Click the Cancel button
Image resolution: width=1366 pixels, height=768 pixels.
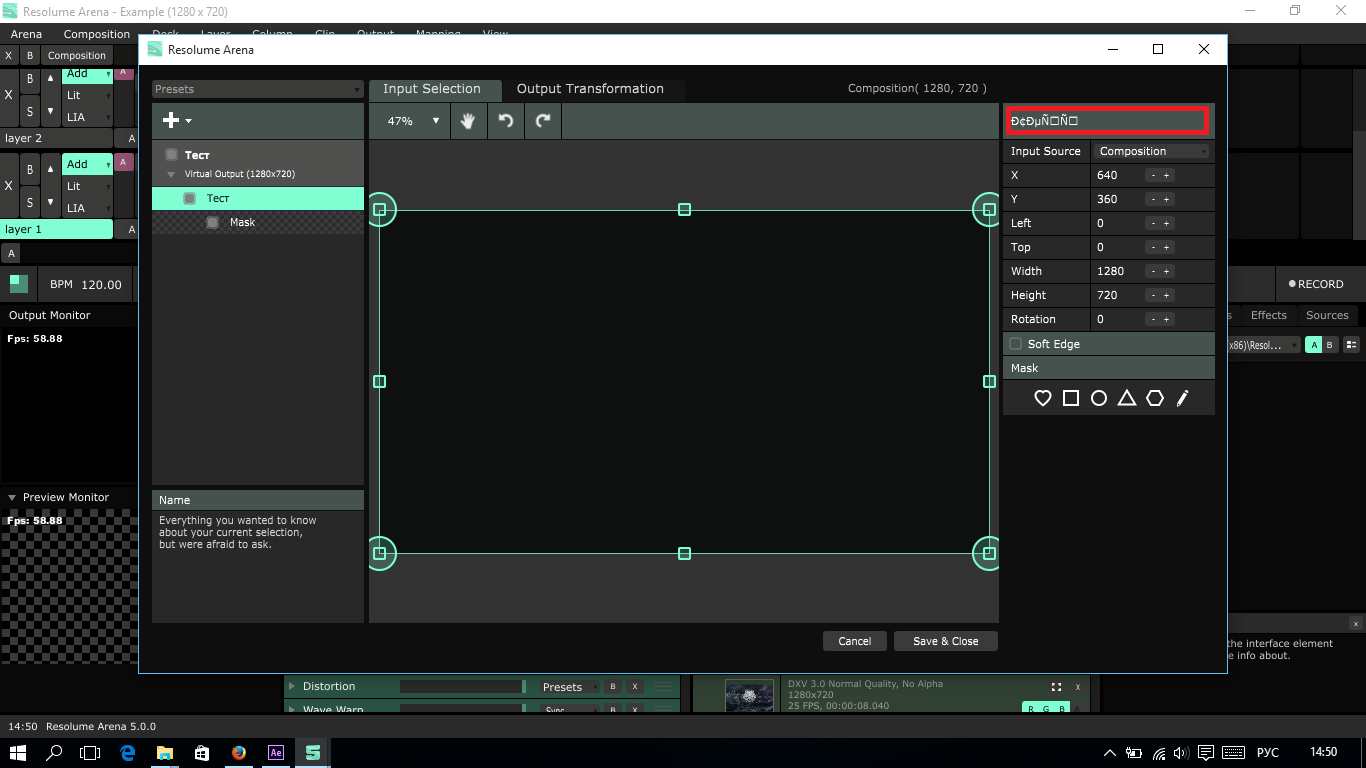pos(854,641)
